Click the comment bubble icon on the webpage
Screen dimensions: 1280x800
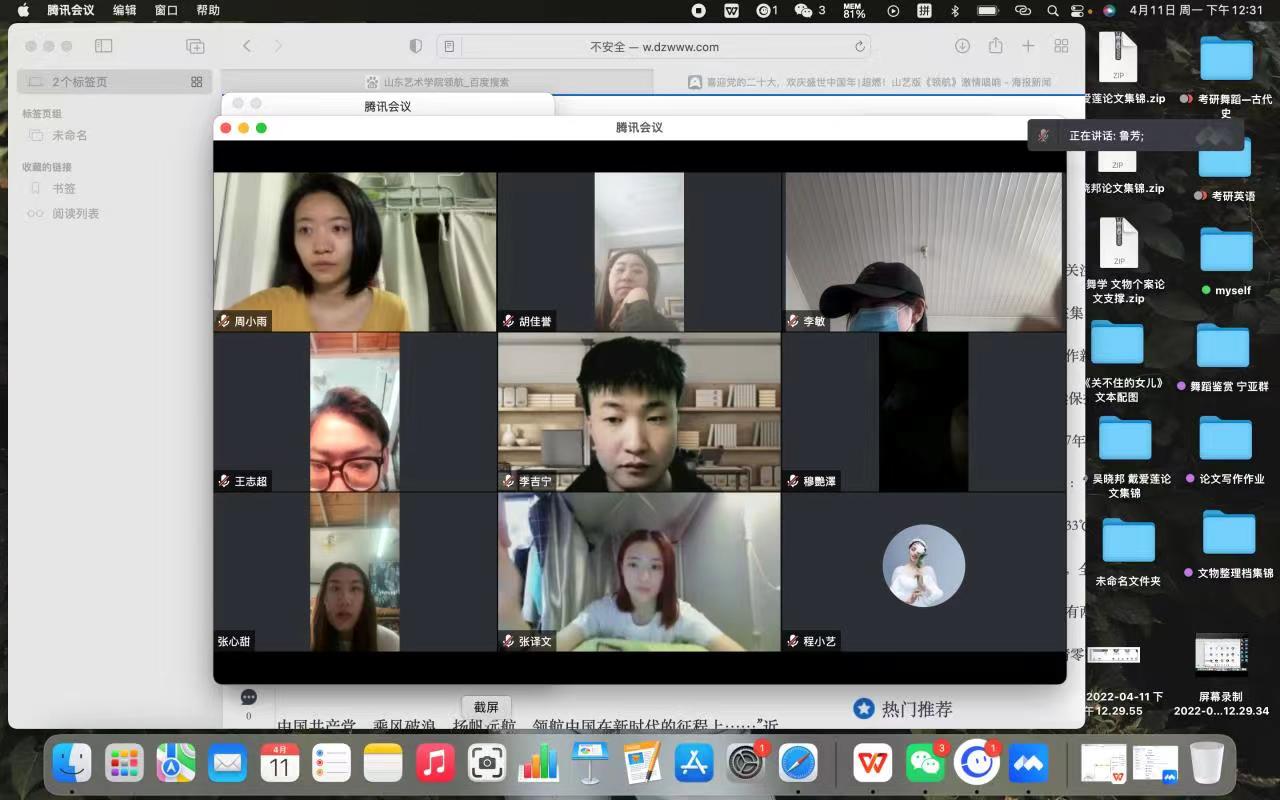249,697
